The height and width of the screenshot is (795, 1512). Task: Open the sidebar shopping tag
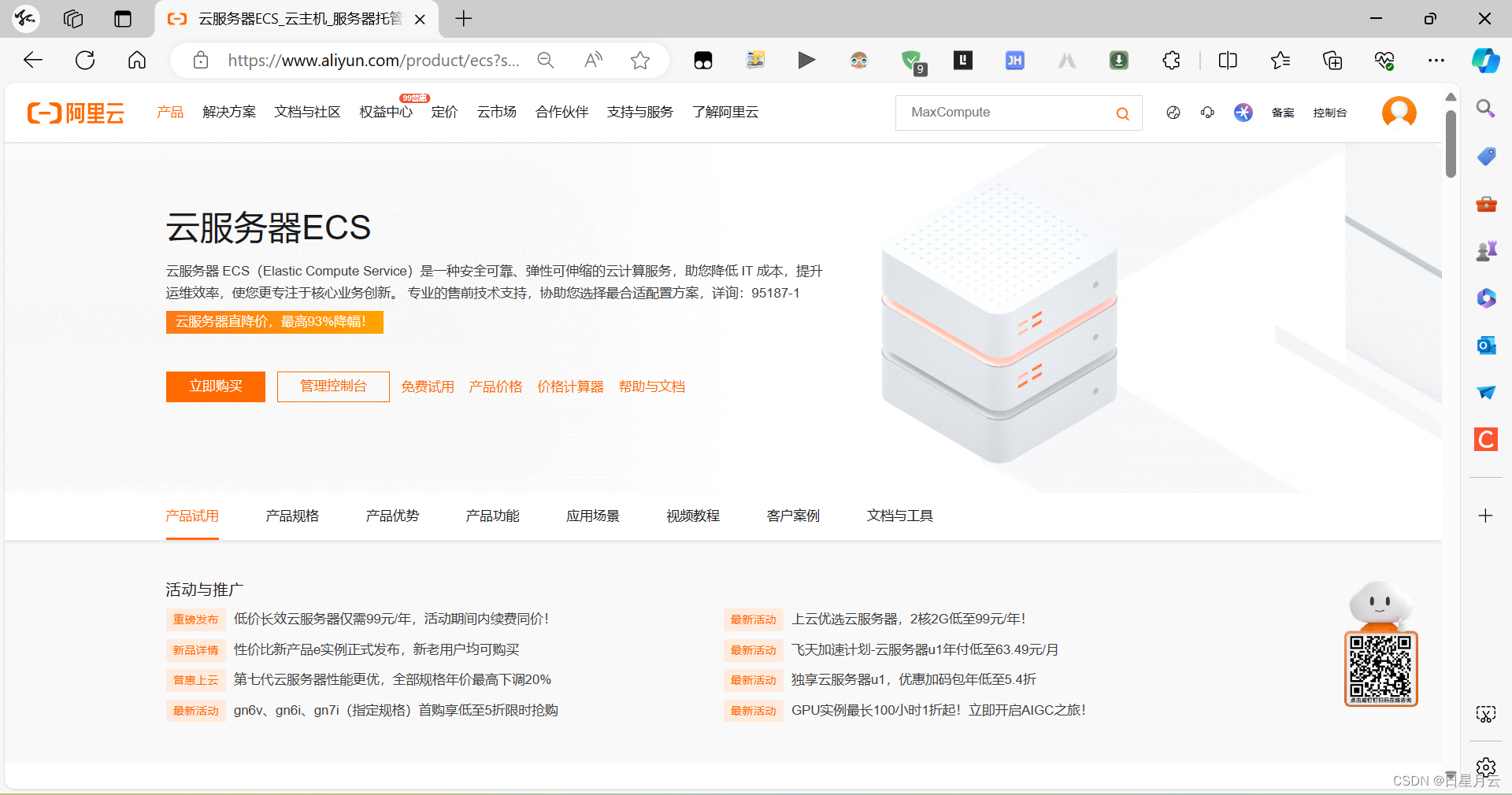coord(1486,156)
